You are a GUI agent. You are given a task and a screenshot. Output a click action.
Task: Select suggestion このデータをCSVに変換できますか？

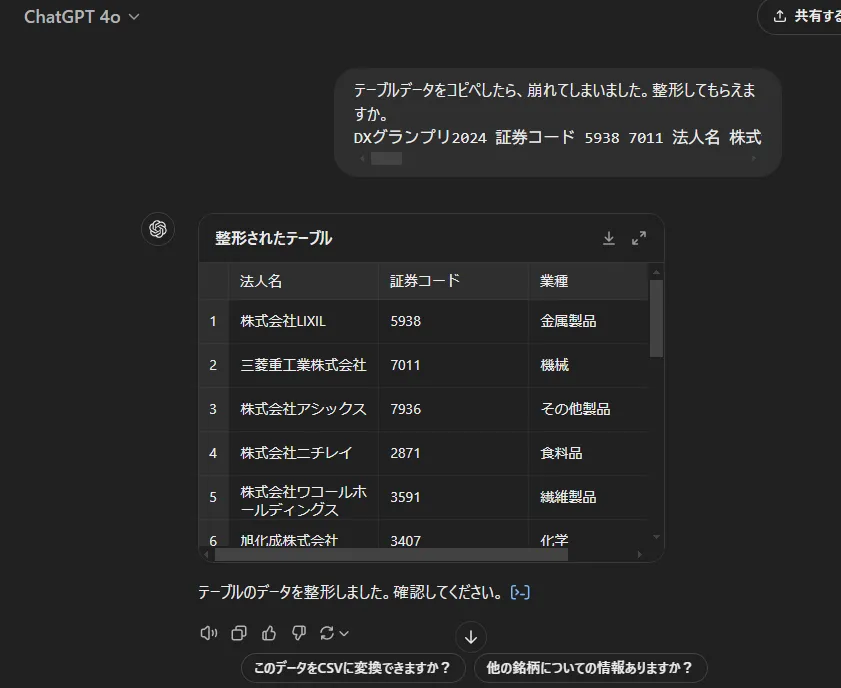pos(352,668)
